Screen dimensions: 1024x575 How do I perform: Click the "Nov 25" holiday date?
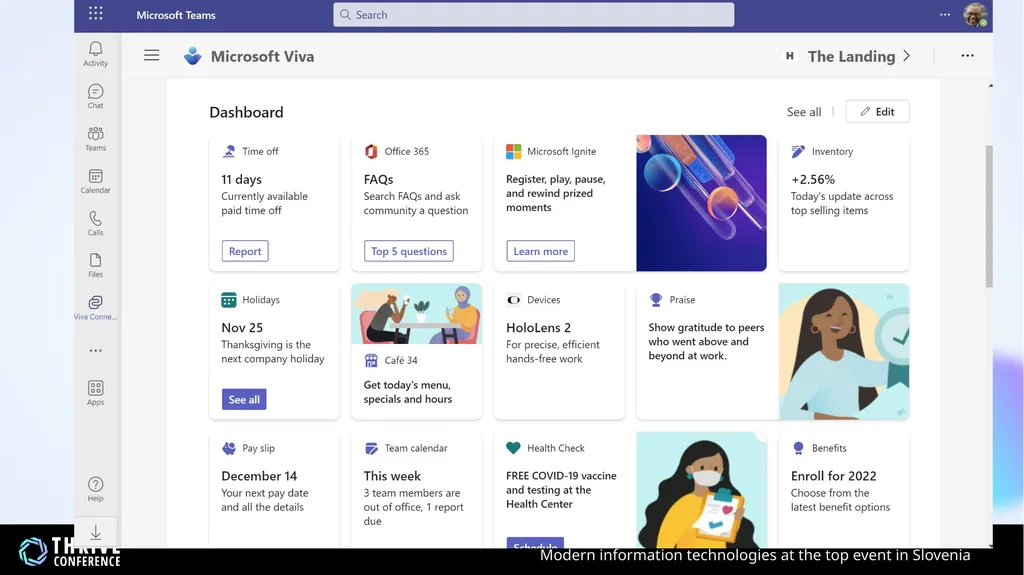[242, 327]
